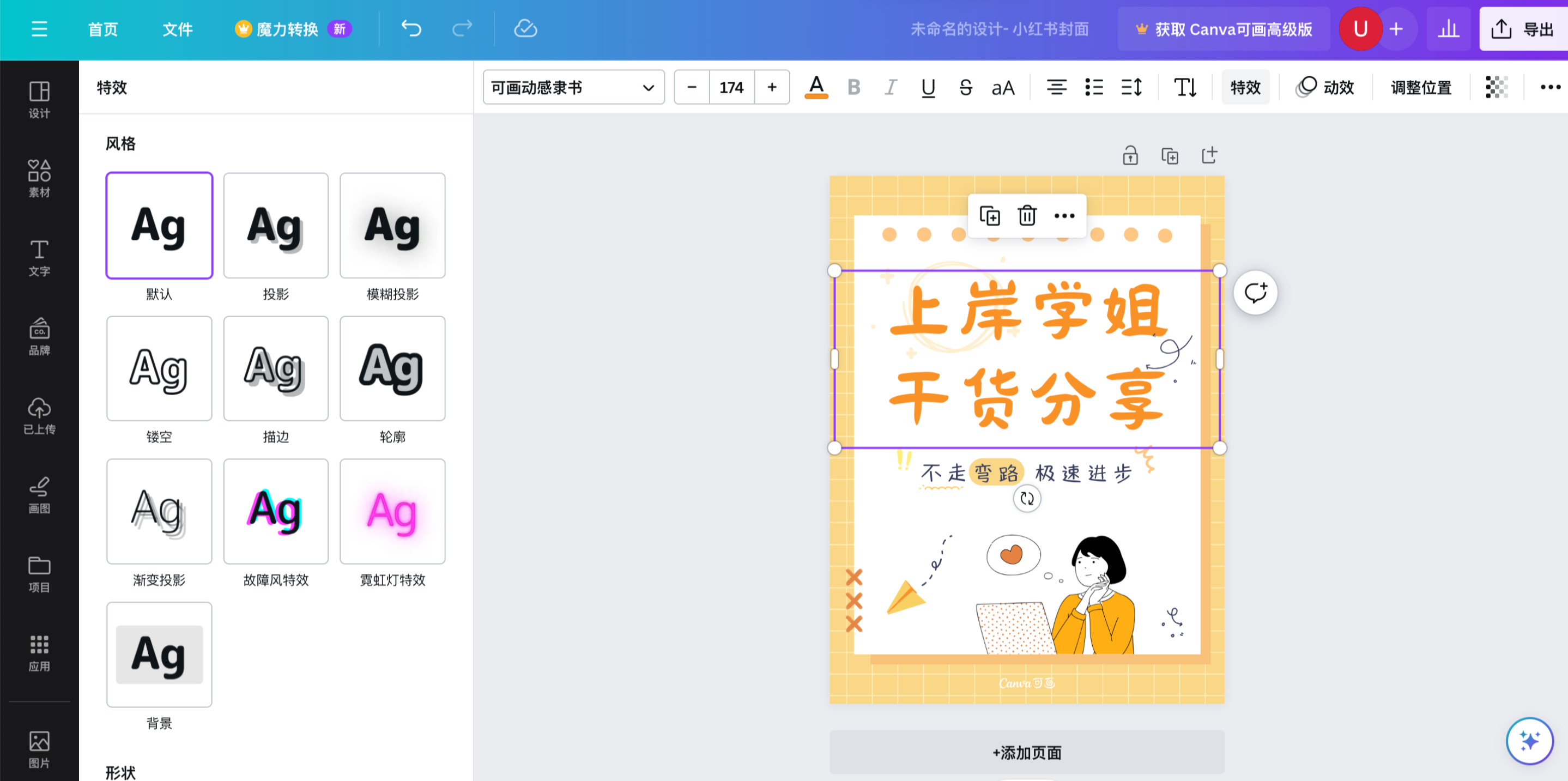Click the 添加页面 add page button
This screenshot has width=1568, height=781.
(1027, 753)
